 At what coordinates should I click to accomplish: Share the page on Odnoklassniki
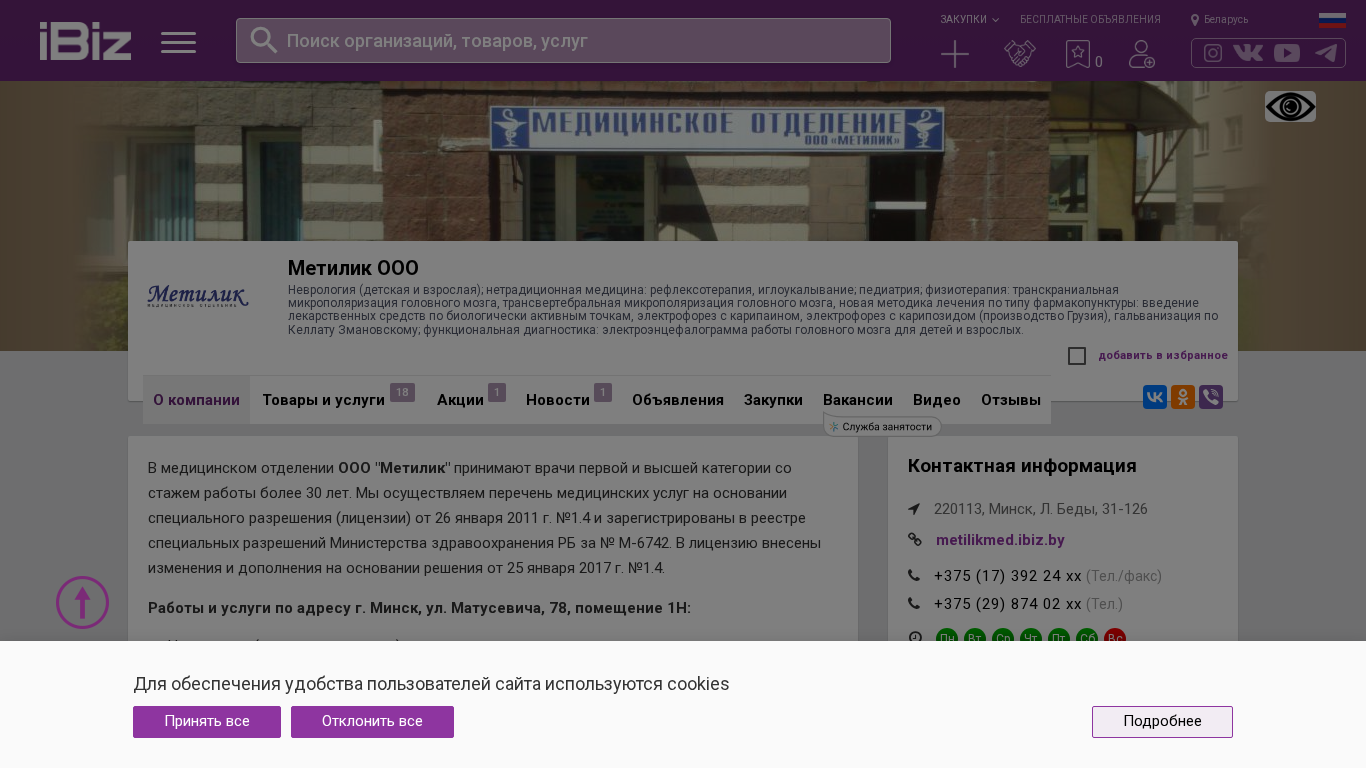tap(1183, 397)
